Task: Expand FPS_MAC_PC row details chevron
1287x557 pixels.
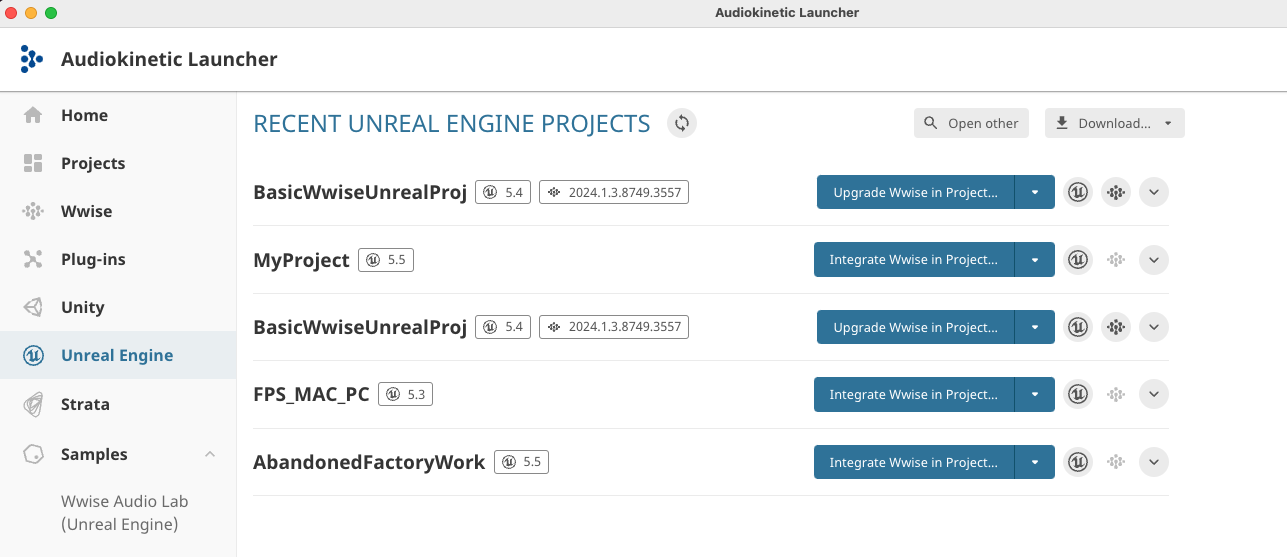Action: pos(1154,395)
